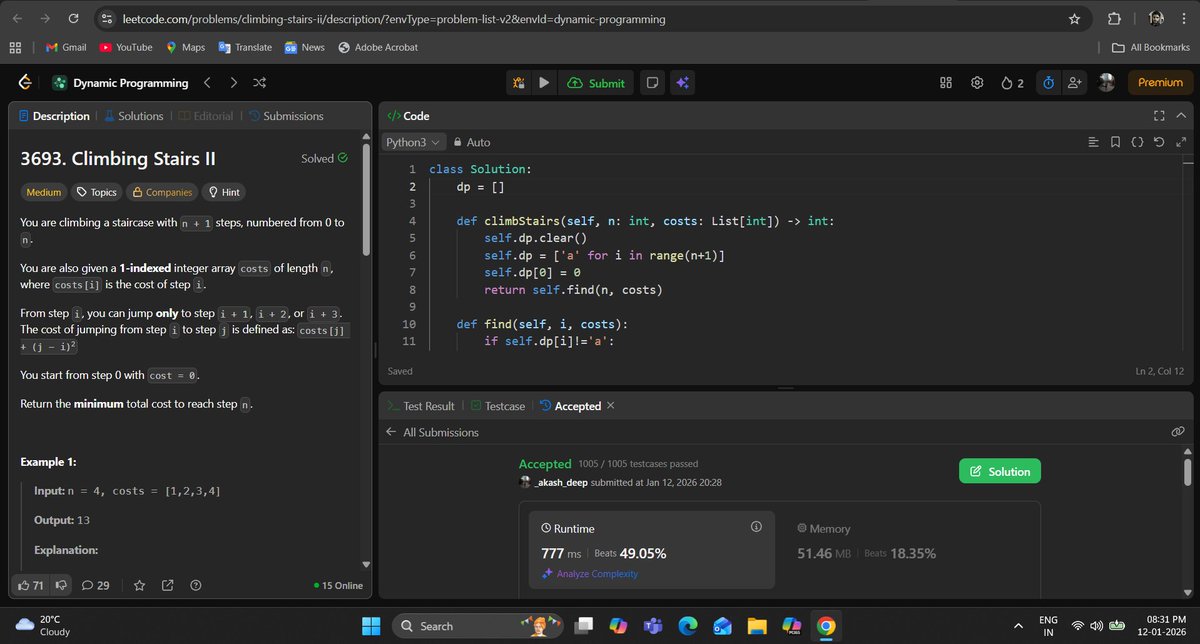The width and height of the screenshot is (1200, 644).
Task: Open the feedback help circle icon
Action: click(x=196, y=585)
